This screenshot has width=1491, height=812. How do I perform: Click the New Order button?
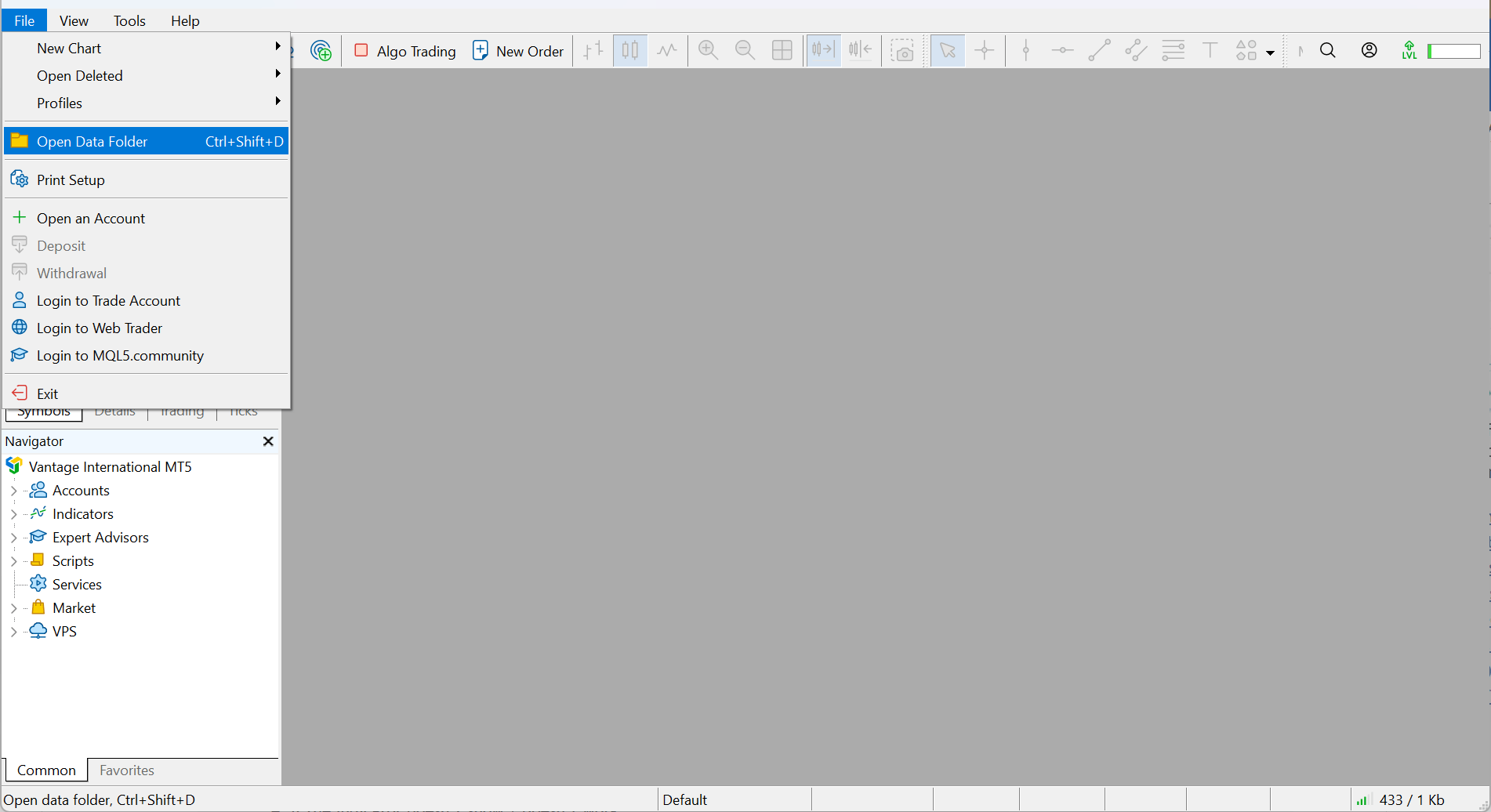518,51
